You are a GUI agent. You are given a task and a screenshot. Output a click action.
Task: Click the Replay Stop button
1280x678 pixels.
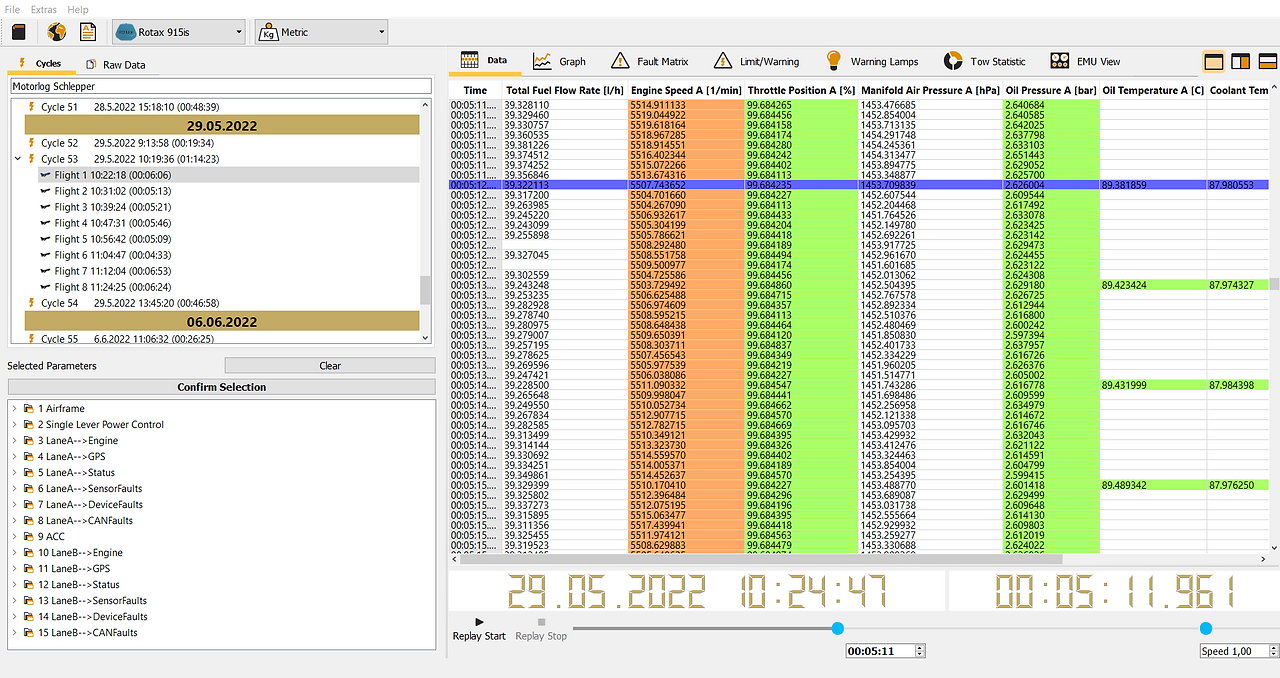coord(541,628)
